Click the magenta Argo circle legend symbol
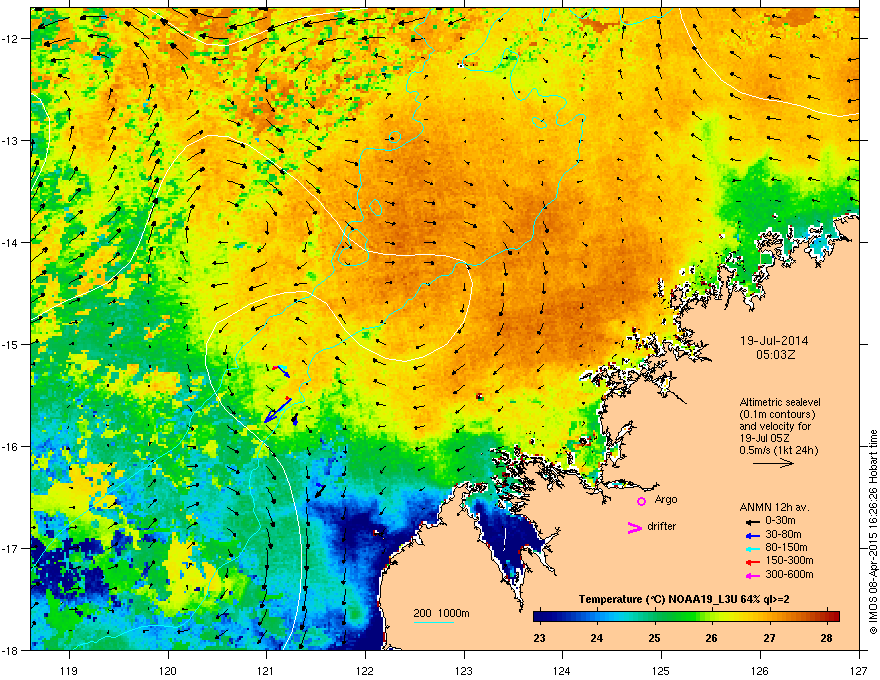This screenshot has height=680, width=880. coord(641,501)
